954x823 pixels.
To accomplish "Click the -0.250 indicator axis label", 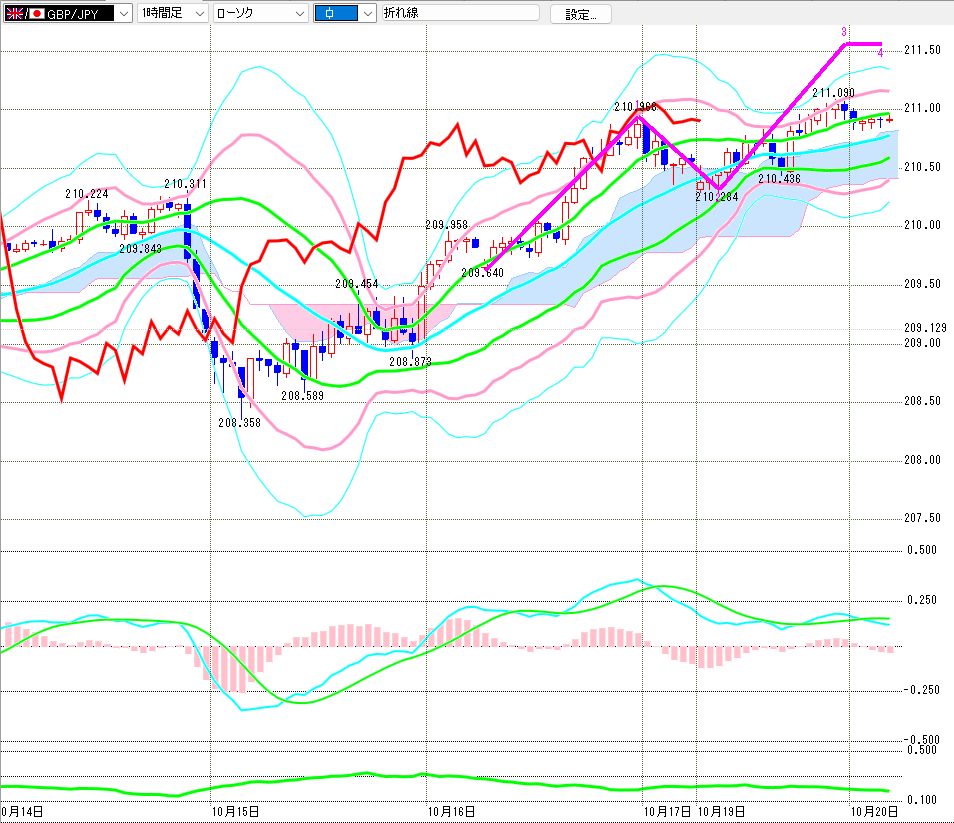I will pos(921,690).
